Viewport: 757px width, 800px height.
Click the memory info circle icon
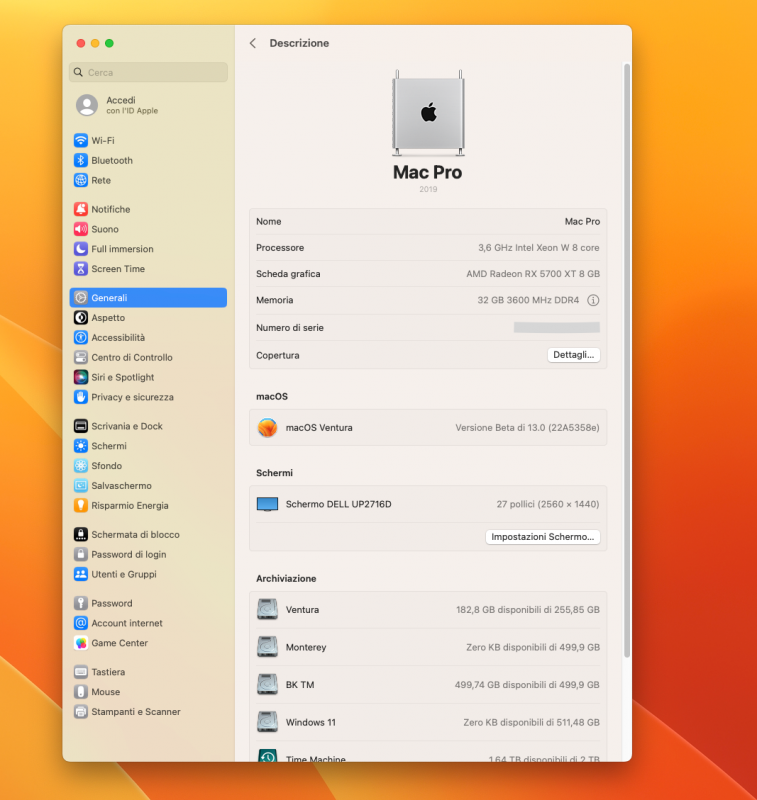click(x=593, y=300)
